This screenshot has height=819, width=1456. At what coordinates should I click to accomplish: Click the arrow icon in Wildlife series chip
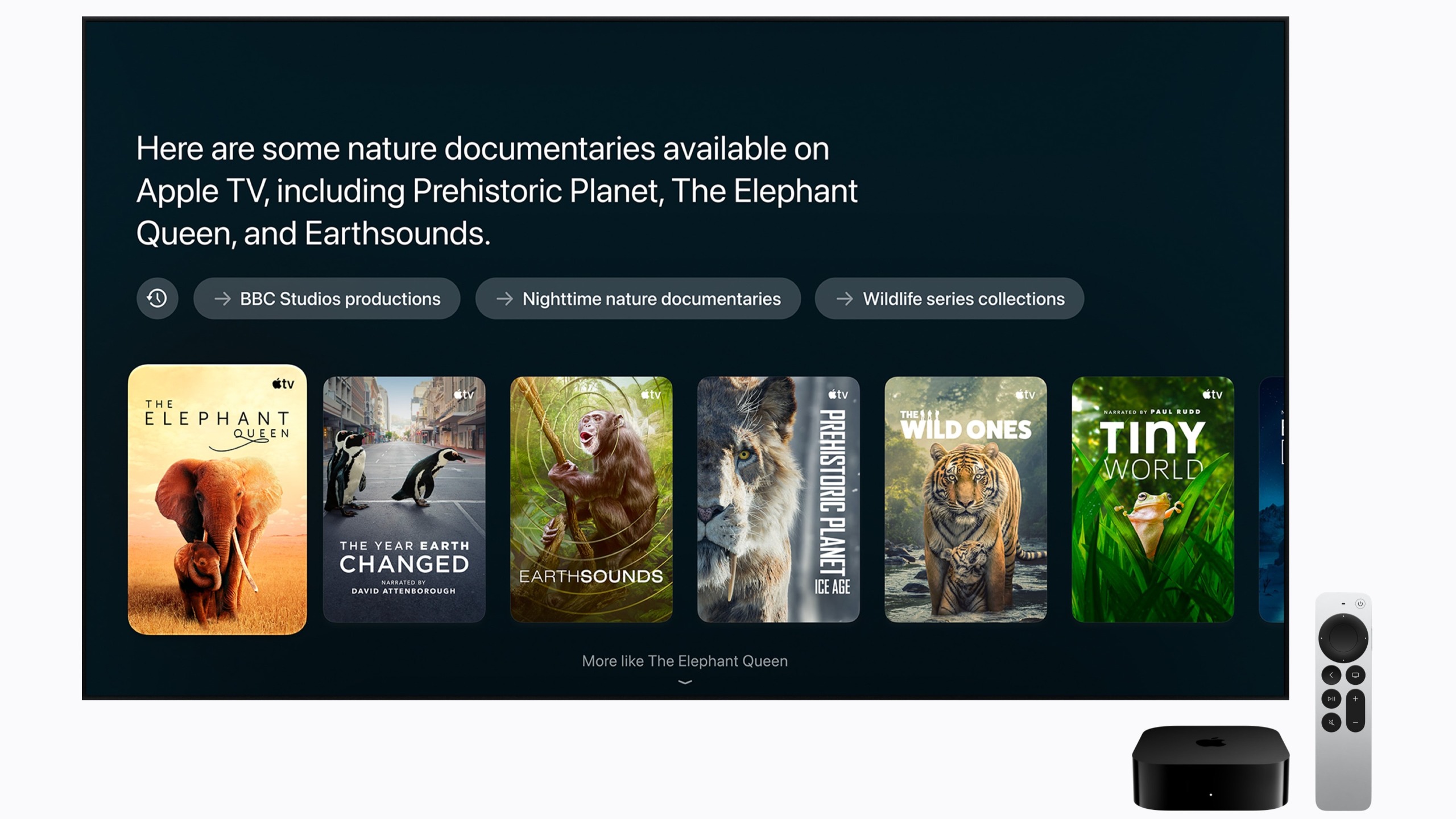pyautogui.click(x=845, y=299)
